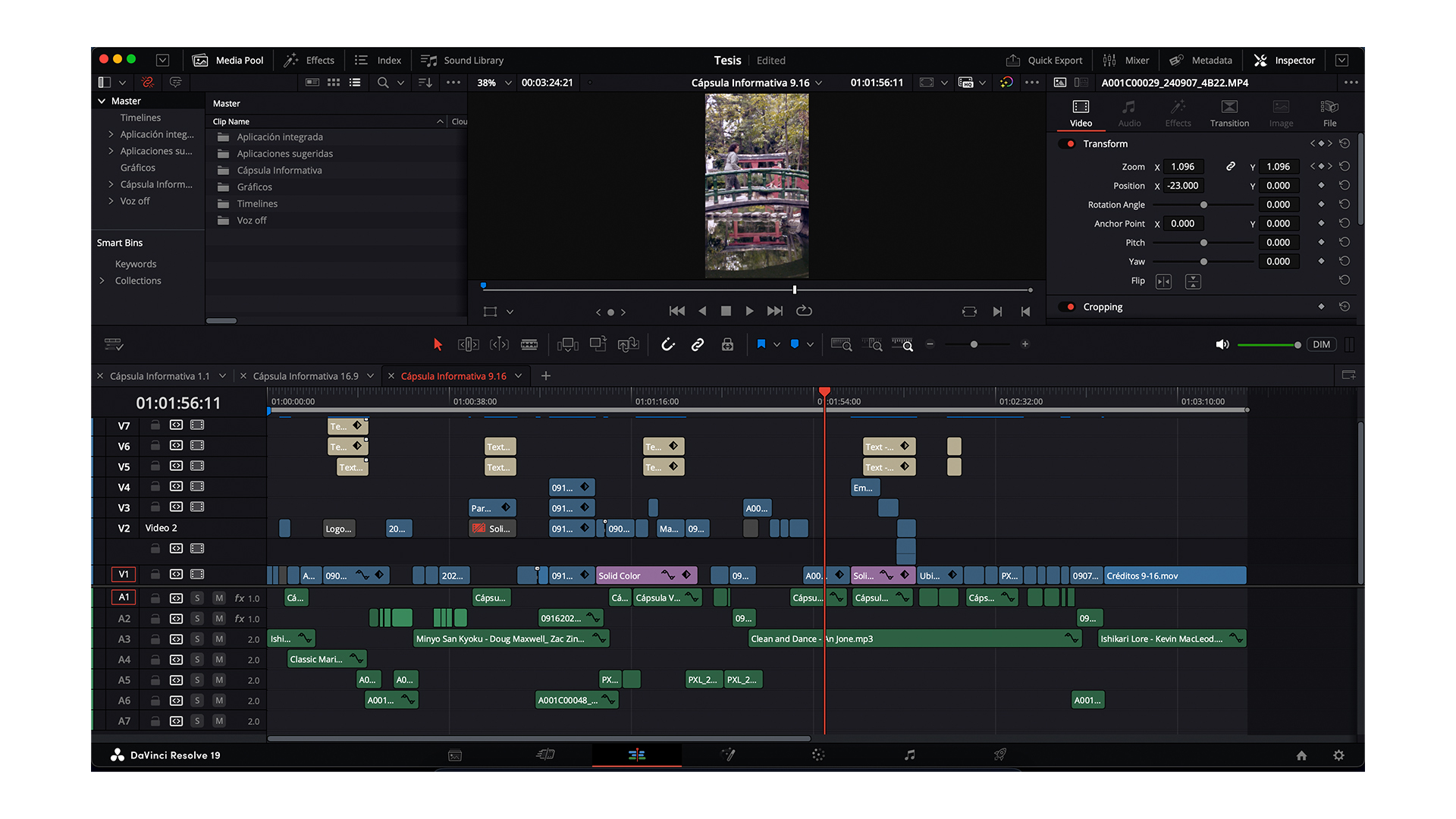Viewport: 1456px width, 819px height.
Task: Switch to the Fusion page
Action: click(728, 755)
